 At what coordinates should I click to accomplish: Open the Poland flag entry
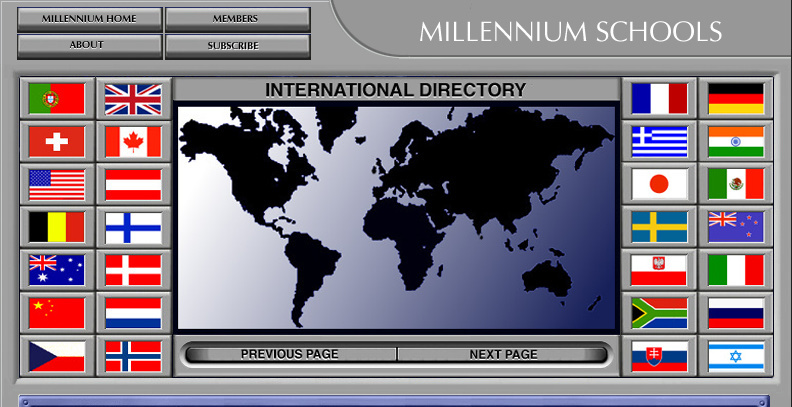659,270
